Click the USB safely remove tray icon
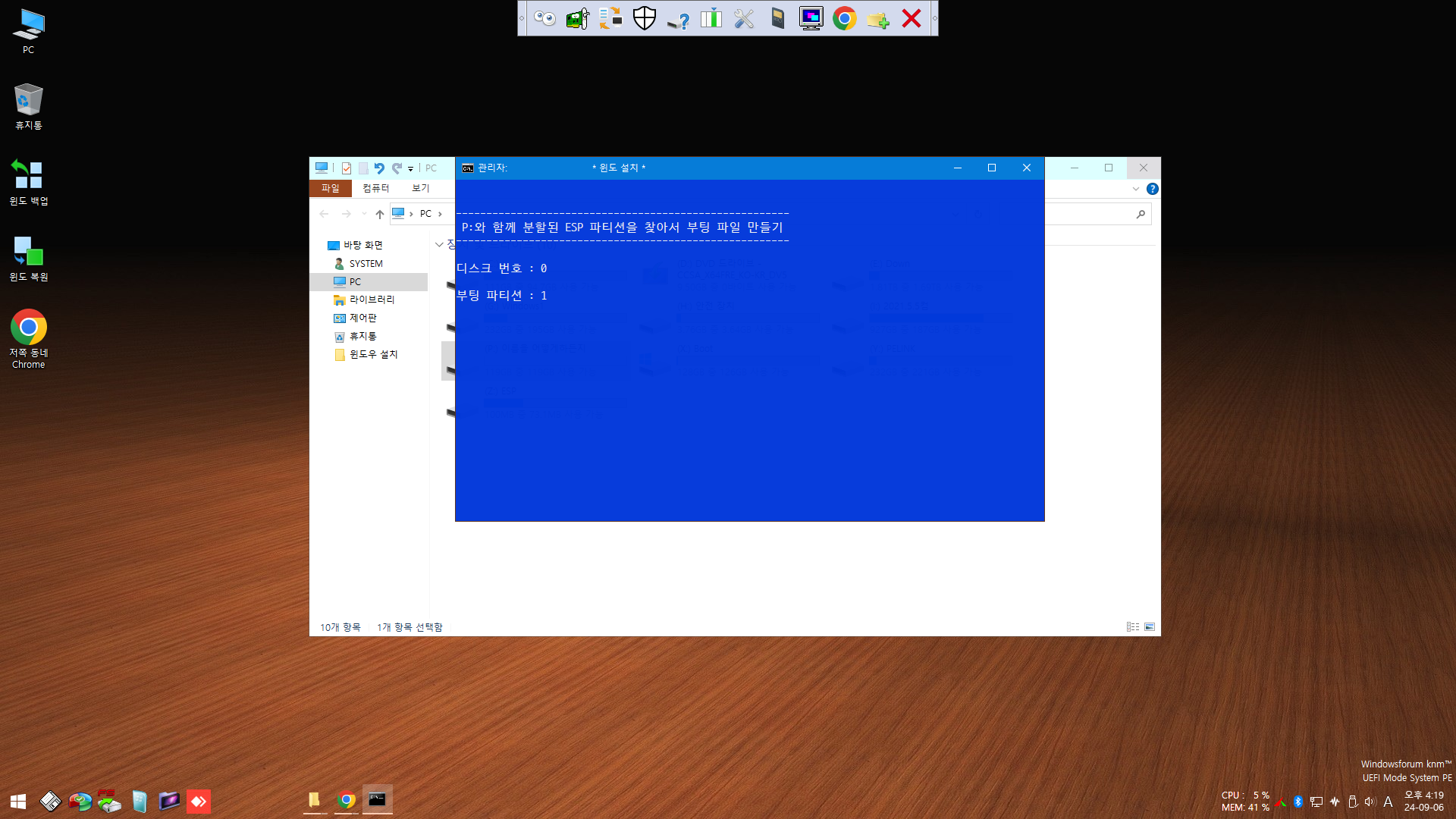1456x819 pixels. pos(1352,802)
